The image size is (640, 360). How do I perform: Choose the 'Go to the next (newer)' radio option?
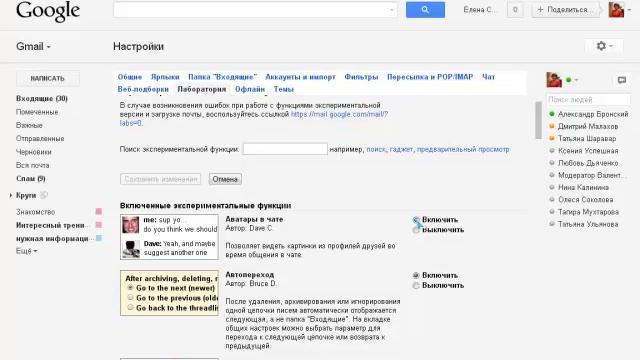pyautogui.click(x=131, y=288)
